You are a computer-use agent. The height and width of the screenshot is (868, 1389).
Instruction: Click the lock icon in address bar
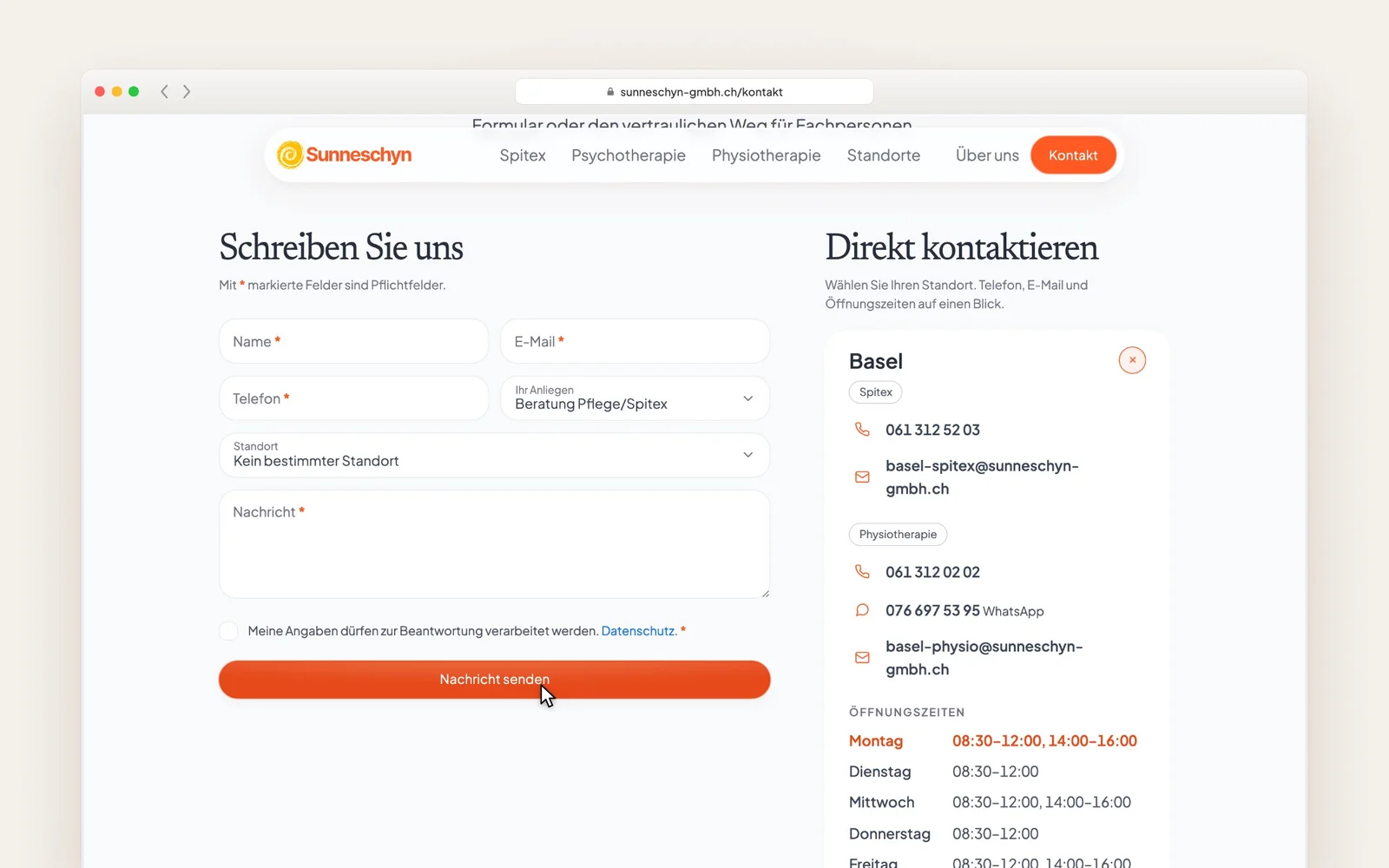click(x=610, y=92)
